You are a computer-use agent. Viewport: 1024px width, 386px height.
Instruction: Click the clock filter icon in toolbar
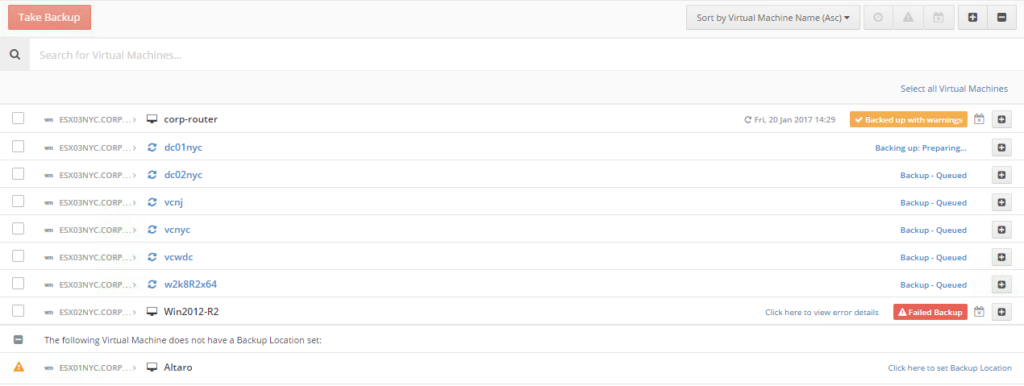[x=878, y=18]
